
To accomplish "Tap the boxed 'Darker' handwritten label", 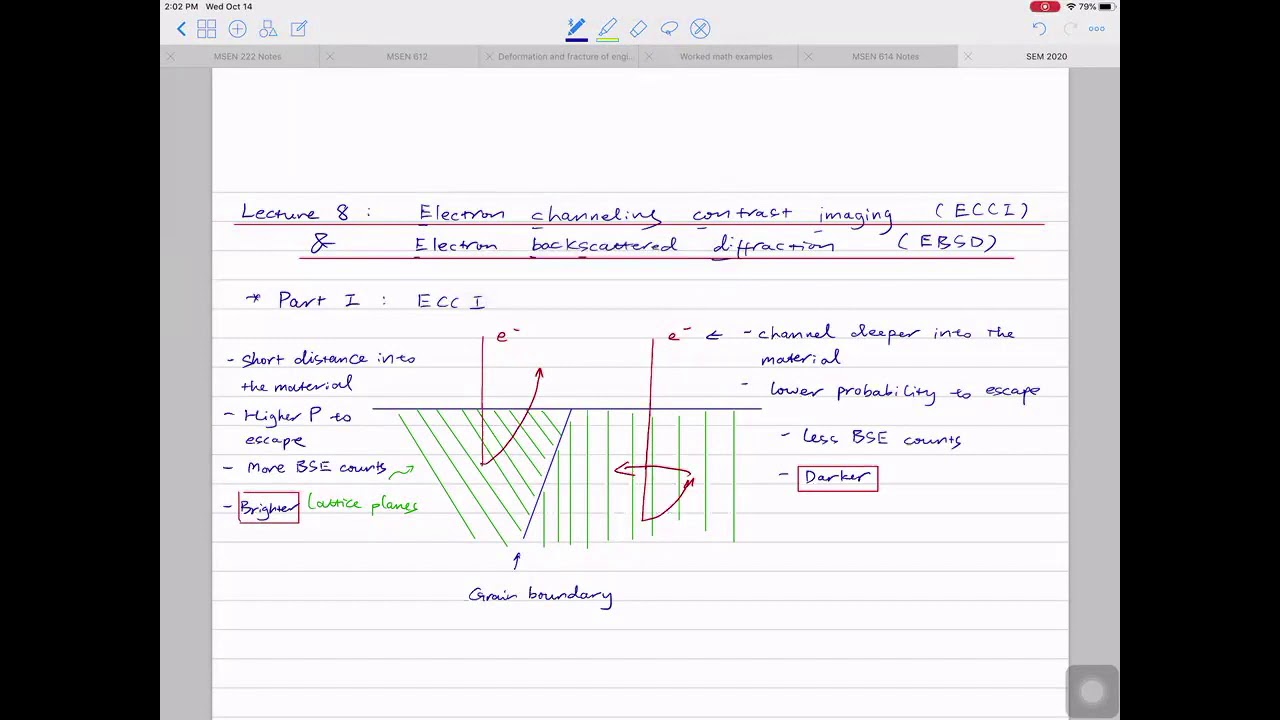I will (838, 478).
